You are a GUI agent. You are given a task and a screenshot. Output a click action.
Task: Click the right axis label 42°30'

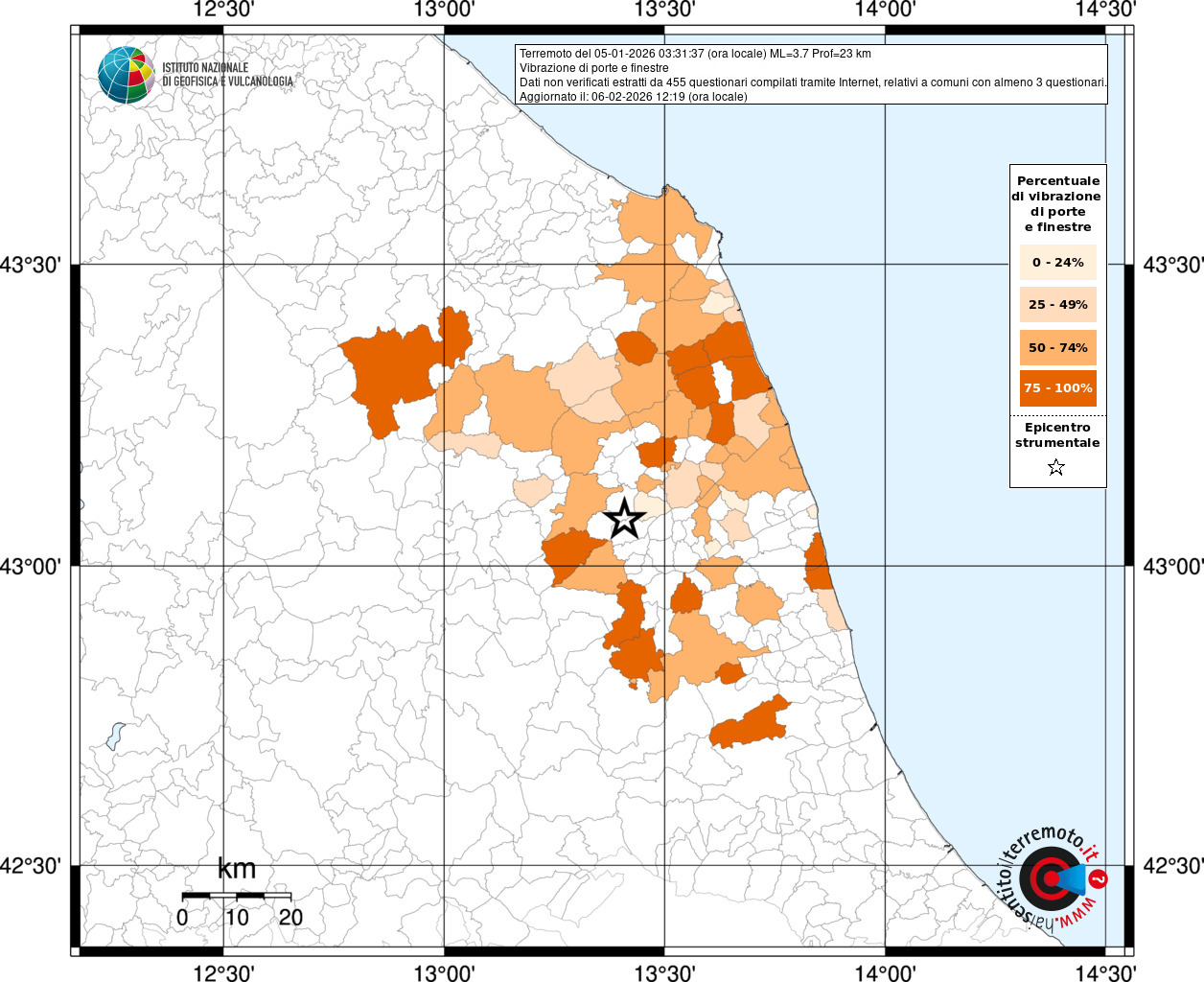pos(1173,866)
